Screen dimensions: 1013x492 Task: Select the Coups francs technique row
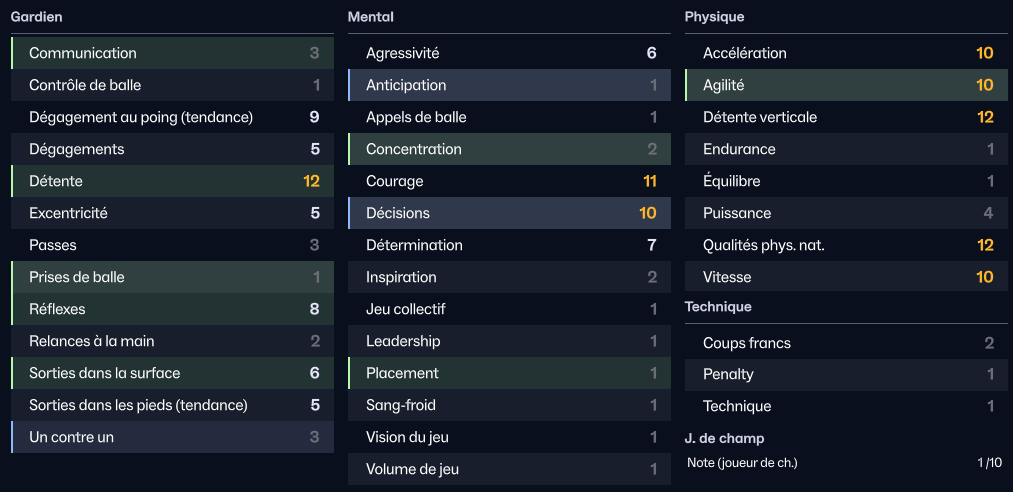pos(846,343)
